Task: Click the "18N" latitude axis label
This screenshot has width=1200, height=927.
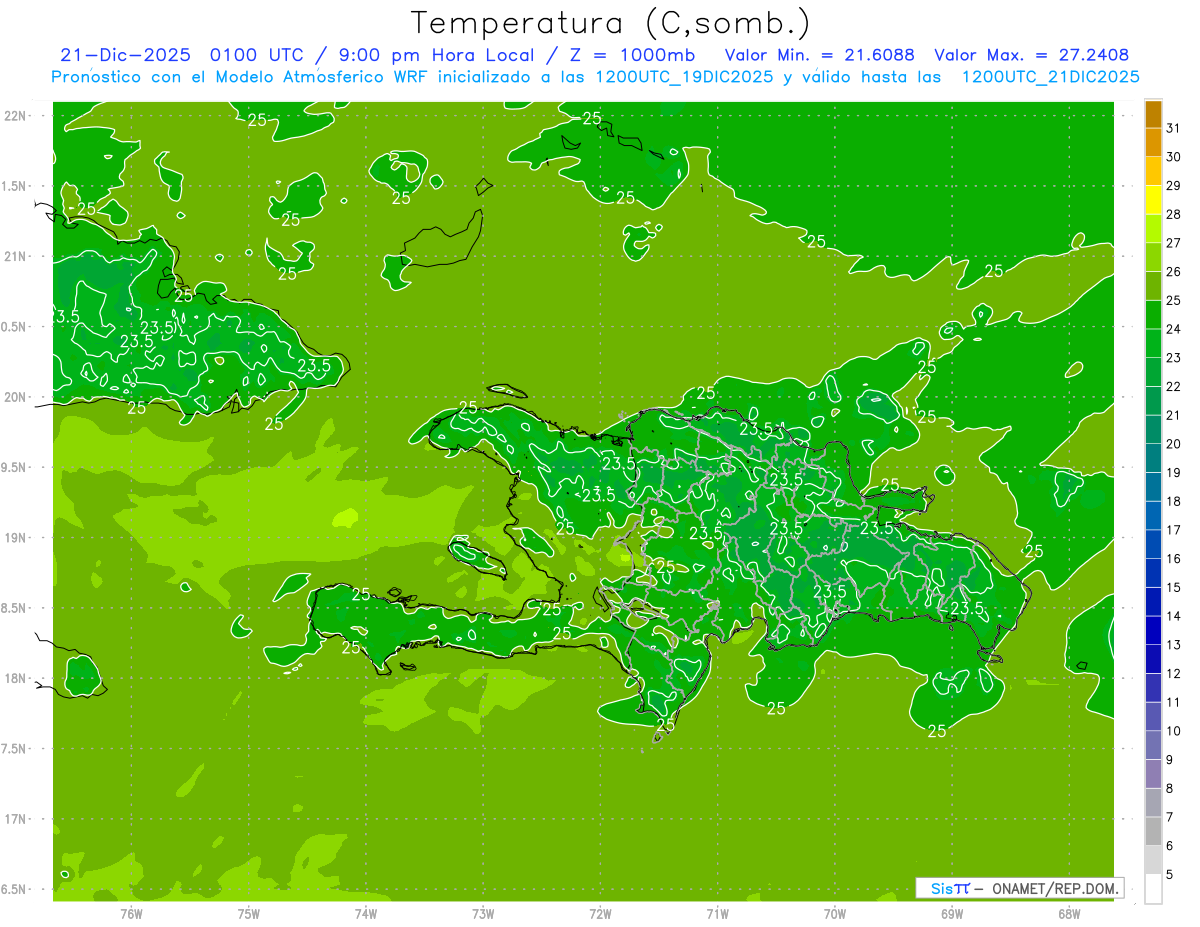Action: pos(16,678)
